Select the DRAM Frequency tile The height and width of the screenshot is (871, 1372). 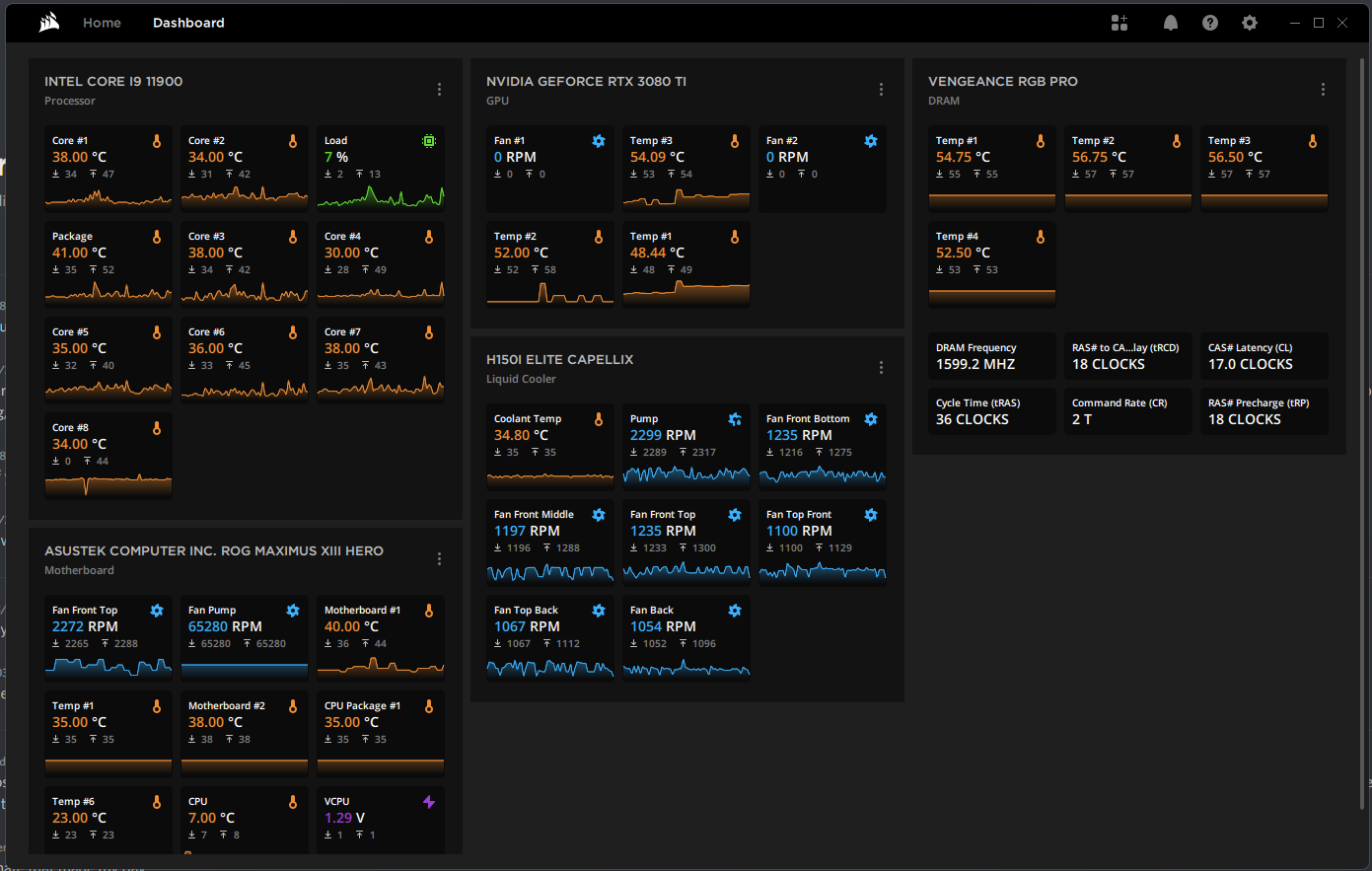992,356
